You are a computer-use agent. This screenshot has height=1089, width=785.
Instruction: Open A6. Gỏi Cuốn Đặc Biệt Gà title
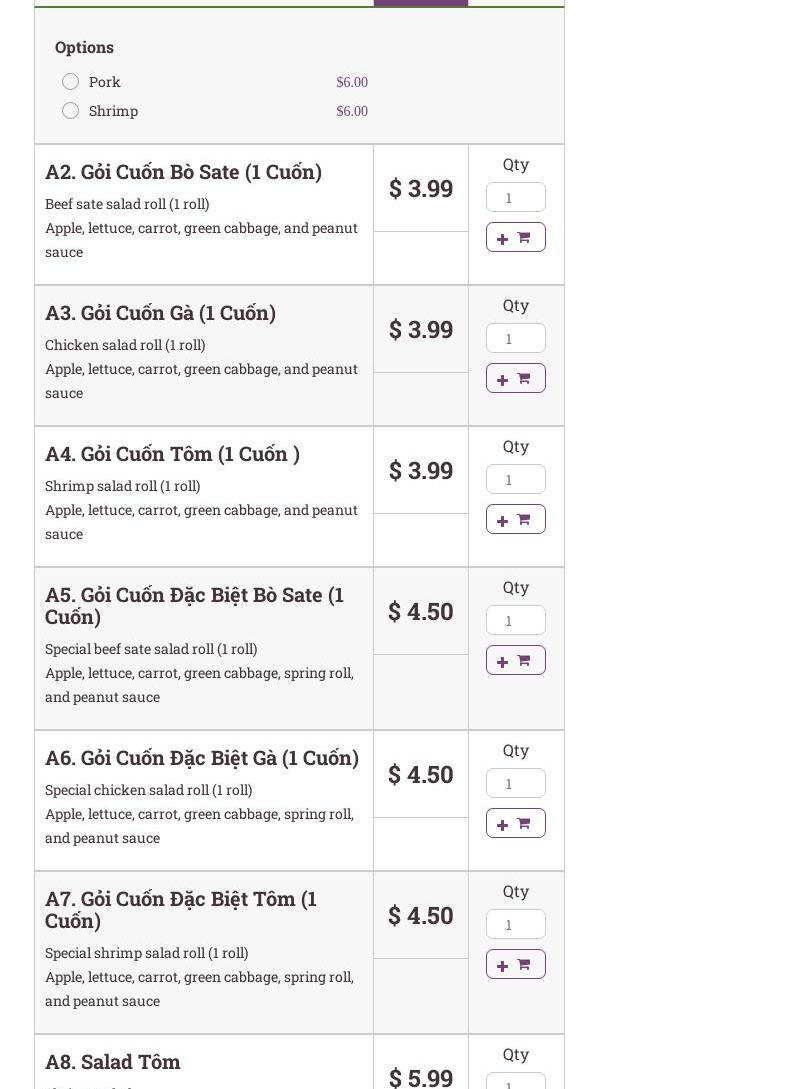[201, 758]
